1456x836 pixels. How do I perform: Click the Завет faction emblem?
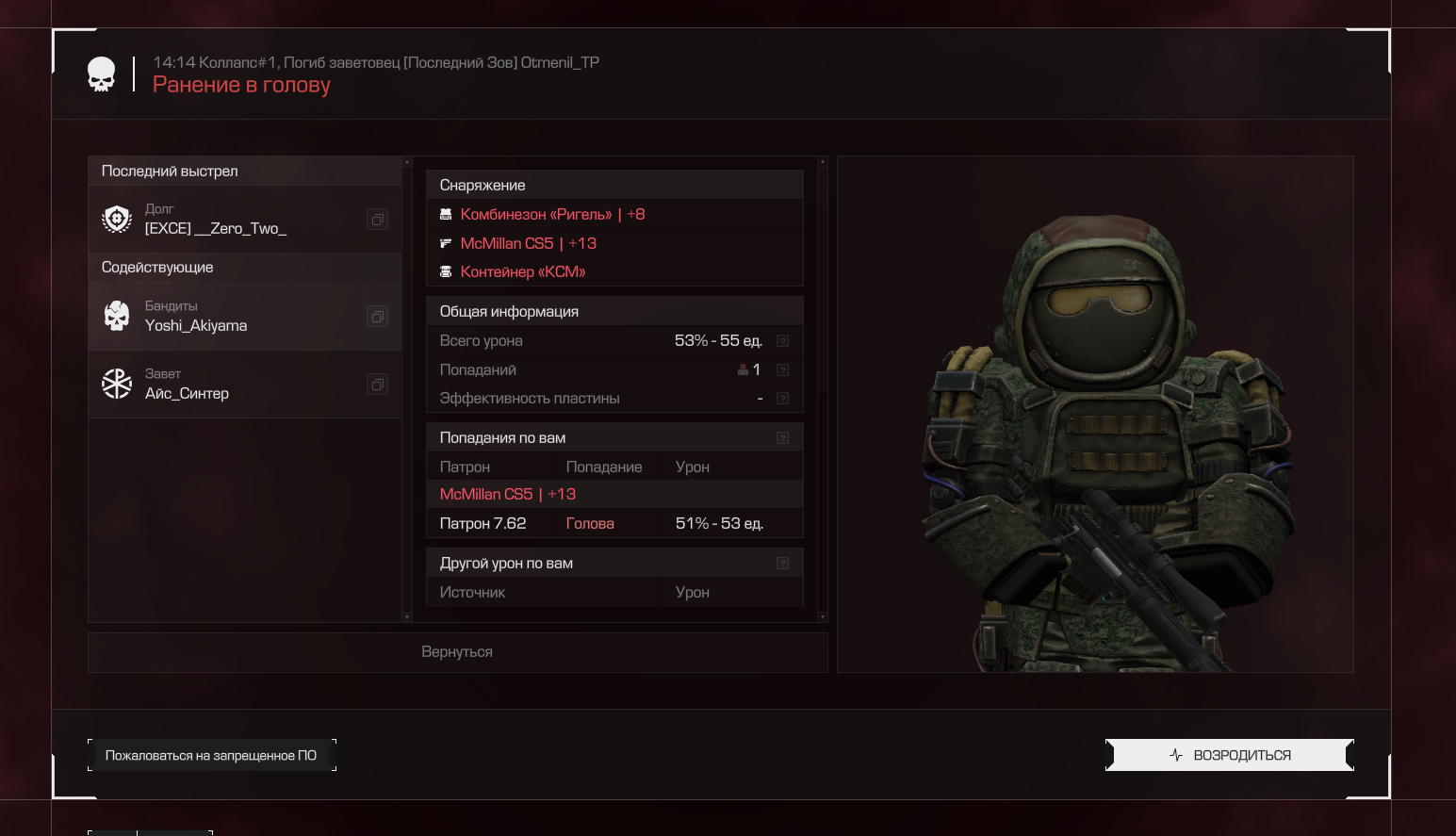117,385
